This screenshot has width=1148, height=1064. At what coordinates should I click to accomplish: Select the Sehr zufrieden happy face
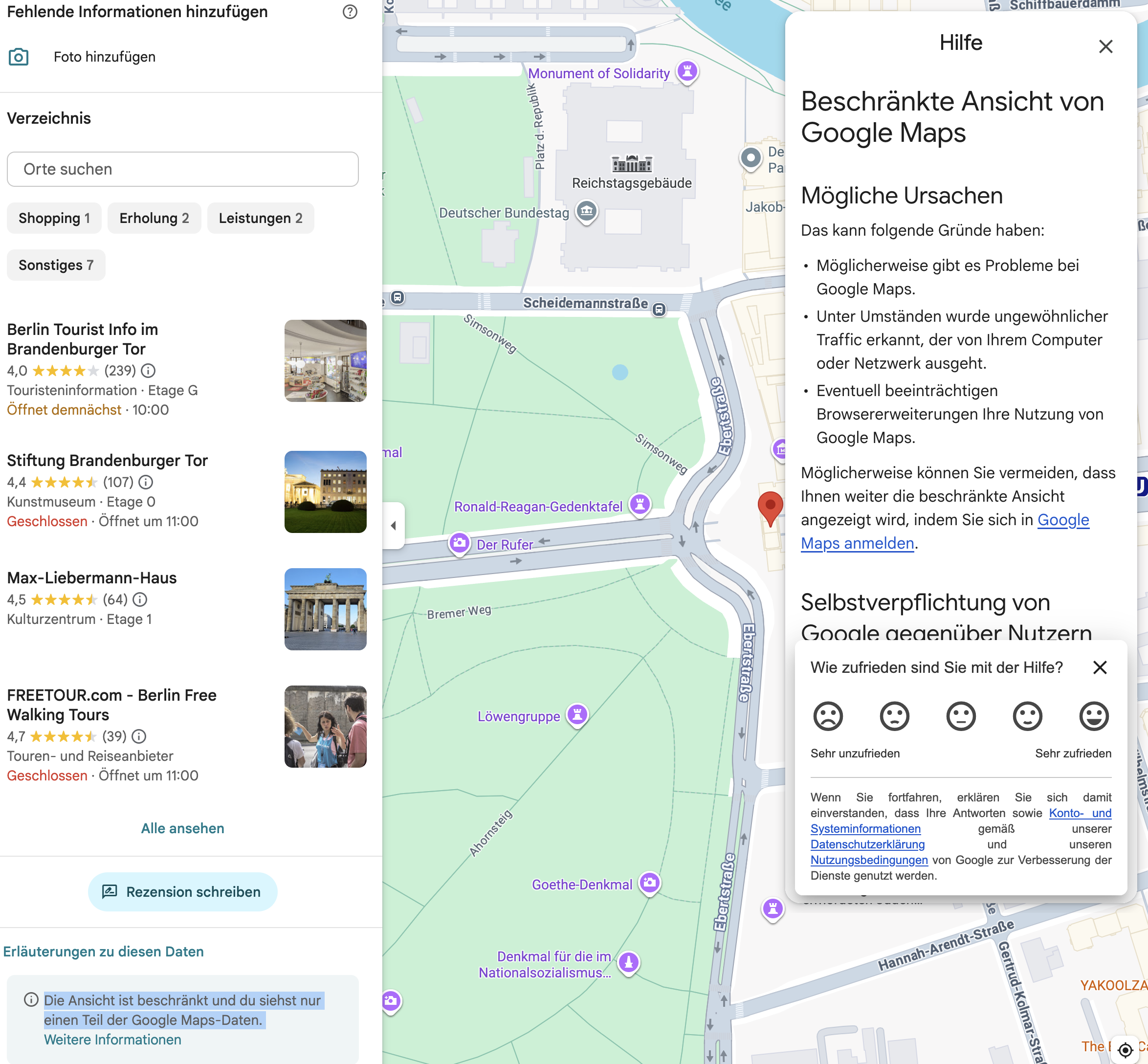pos(1093,716)
